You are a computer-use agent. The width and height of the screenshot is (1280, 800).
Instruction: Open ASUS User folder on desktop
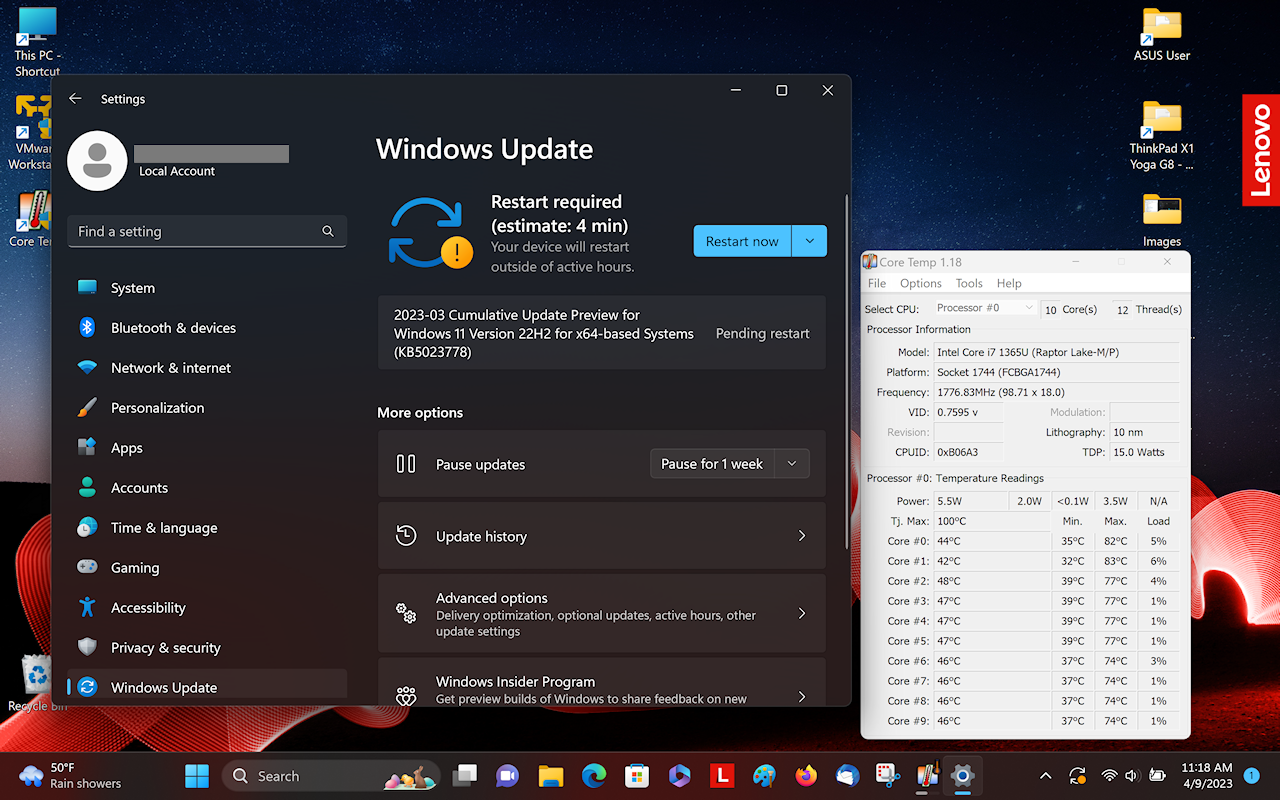[x=1162, y=35]
